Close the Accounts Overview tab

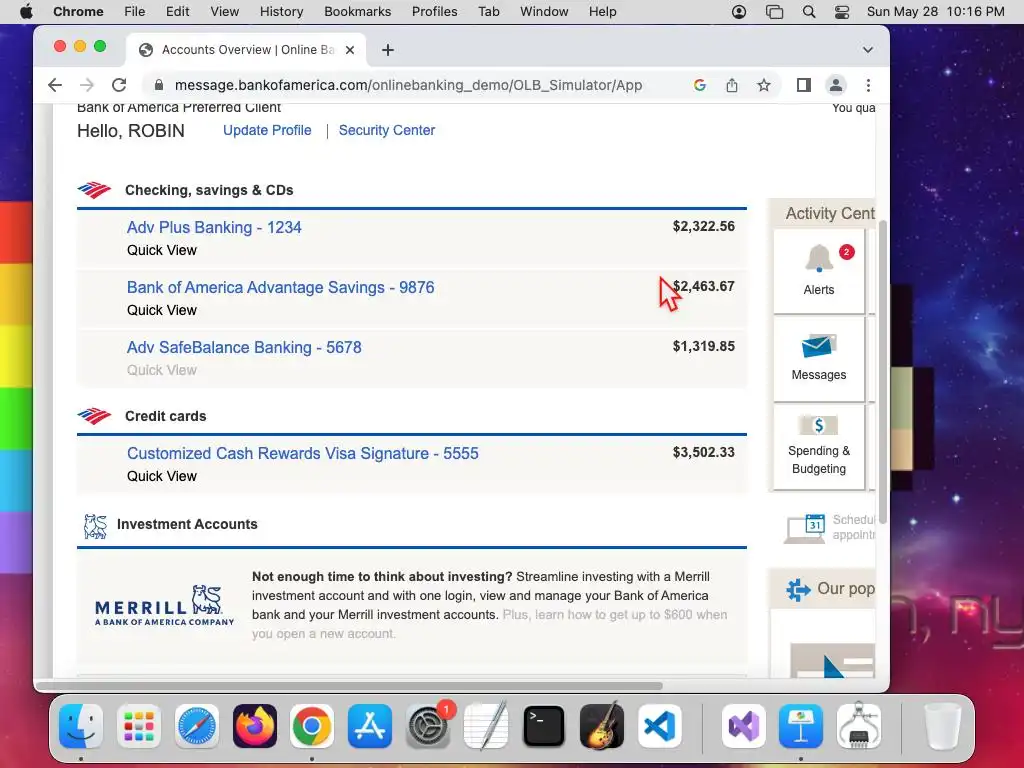(350, 50)
